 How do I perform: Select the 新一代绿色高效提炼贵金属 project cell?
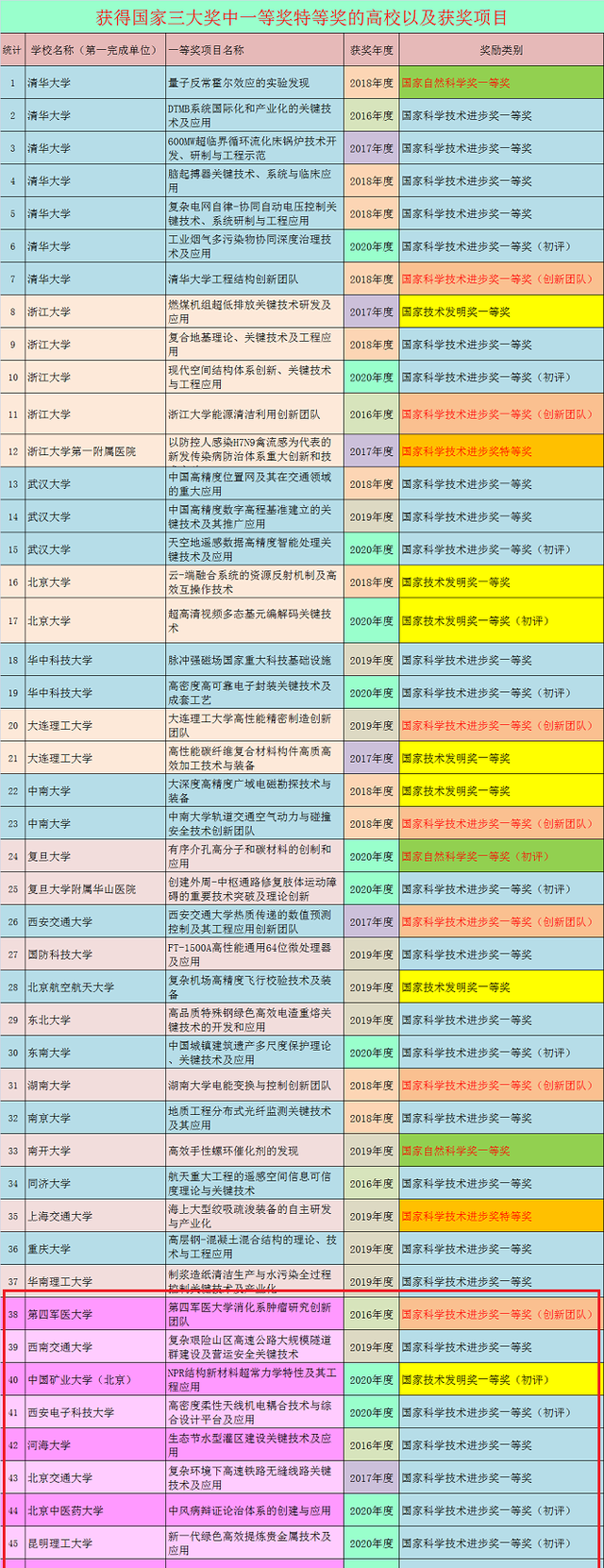[x=255, y=1543]
